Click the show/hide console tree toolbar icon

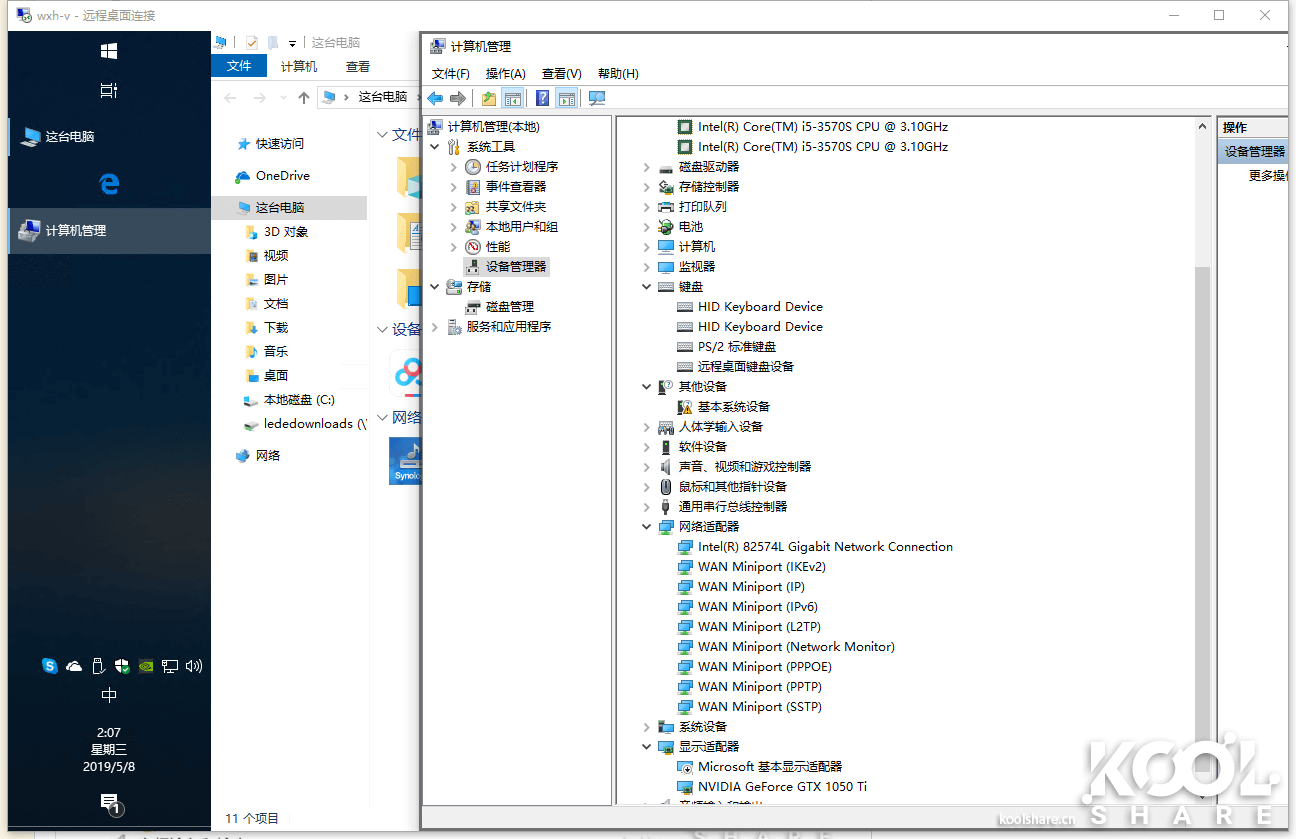click(513, 98)
